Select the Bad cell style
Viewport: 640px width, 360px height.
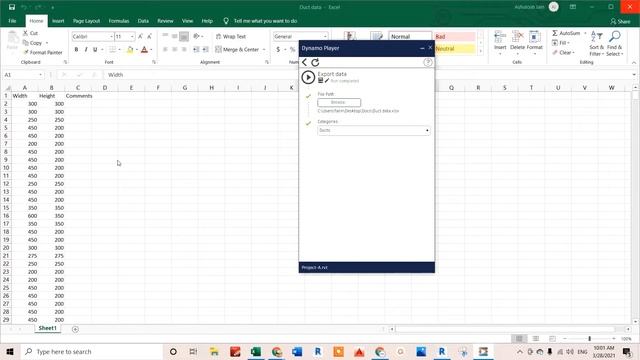click(x=454, y=37)
